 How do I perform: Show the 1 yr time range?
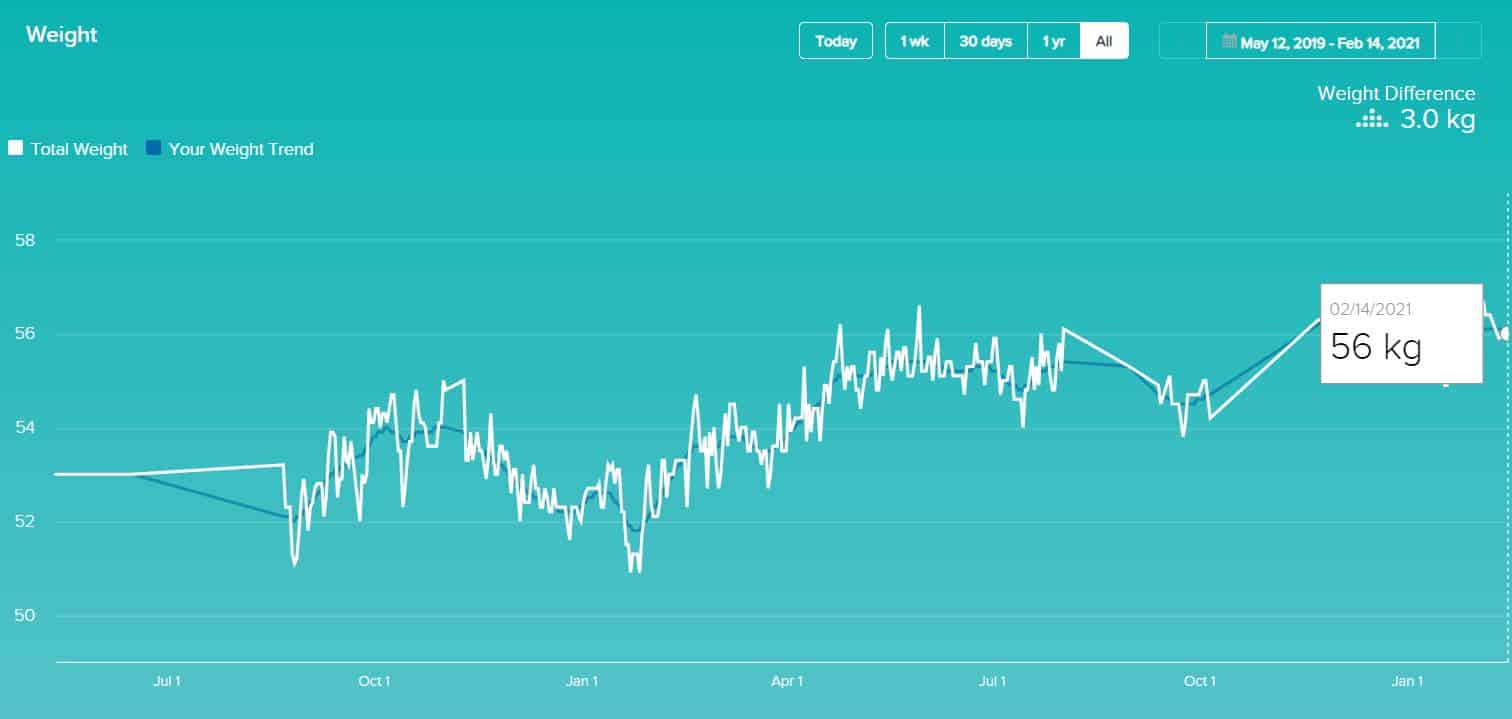[x=1053, y=41]
